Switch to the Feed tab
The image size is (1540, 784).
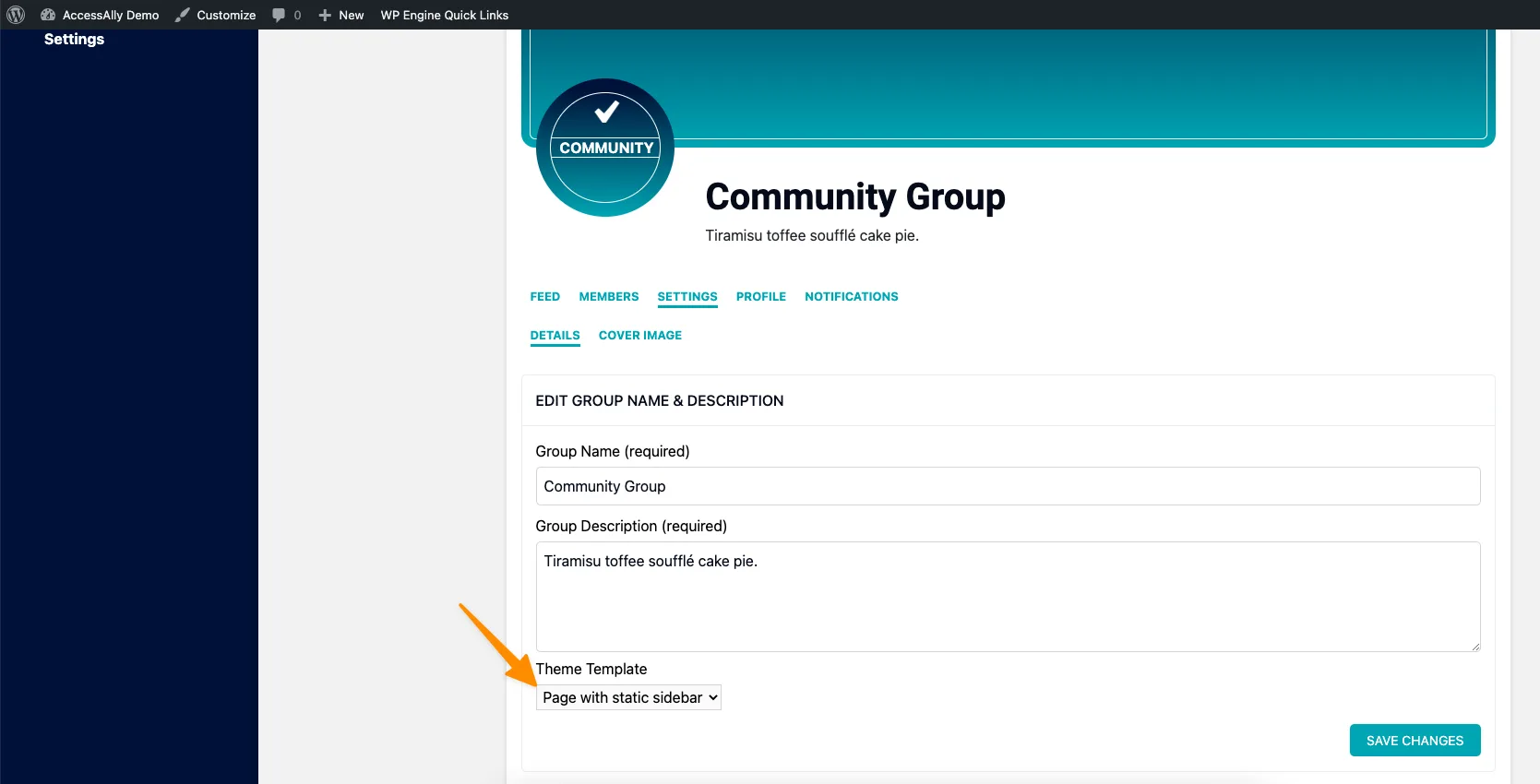tap(544, 296)
